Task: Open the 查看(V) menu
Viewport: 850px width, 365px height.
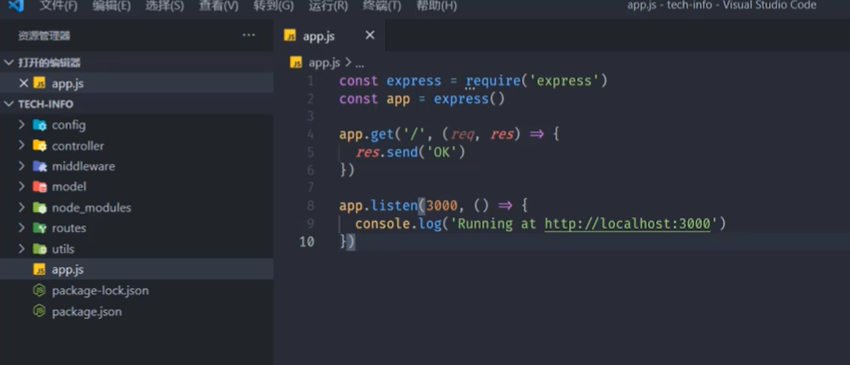Action: 218,6
